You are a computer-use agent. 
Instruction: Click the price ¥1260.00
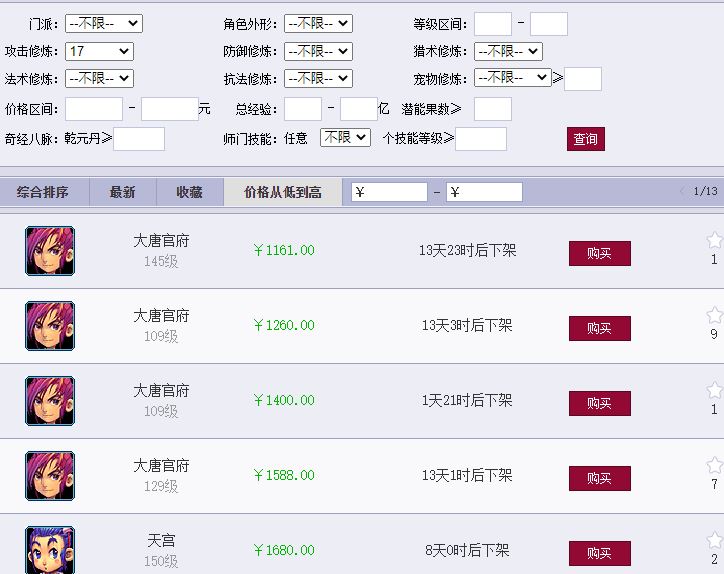(x=284, y=325)
